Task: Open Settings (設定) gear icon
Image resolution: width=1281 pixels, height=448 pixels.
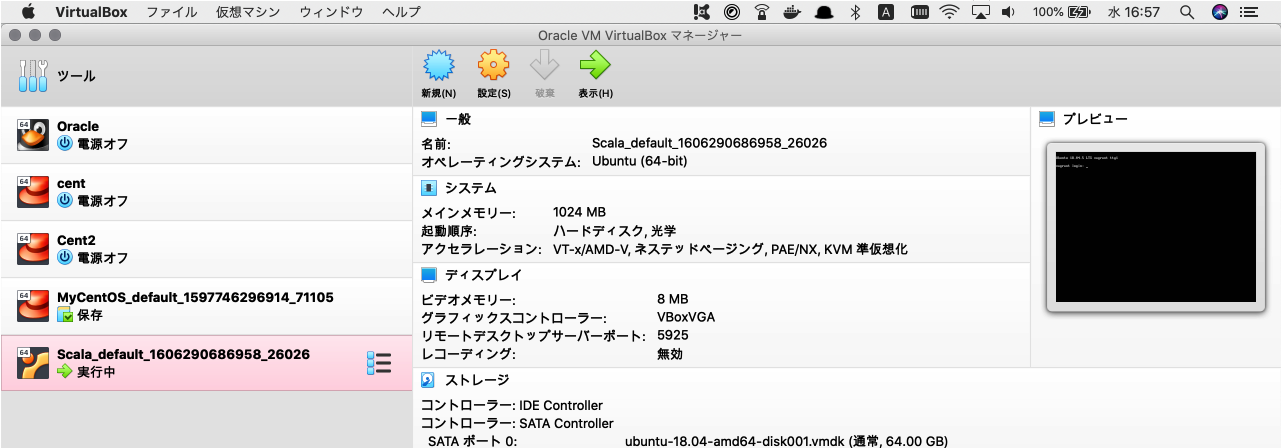Action: 493,66
